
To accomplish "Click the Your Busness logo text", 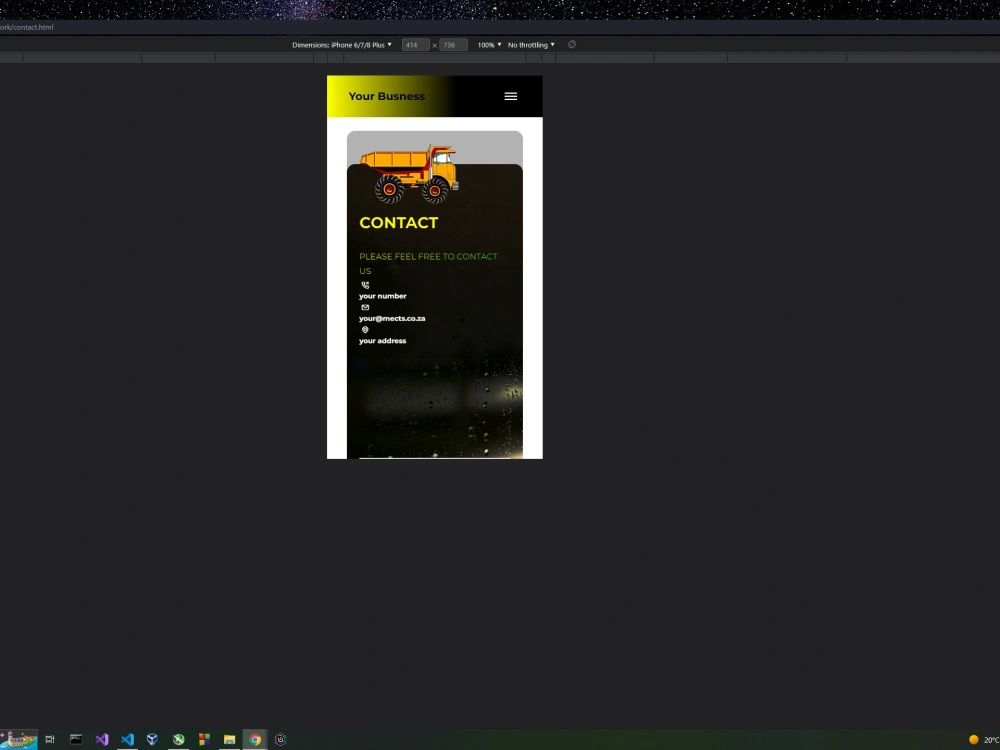I will (x=386, y=96).
